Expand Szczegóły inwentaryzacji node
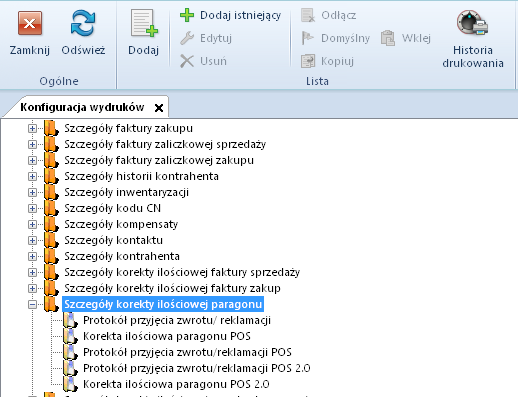518x397 pixels. pyautogui.click(x=32, y=192)
